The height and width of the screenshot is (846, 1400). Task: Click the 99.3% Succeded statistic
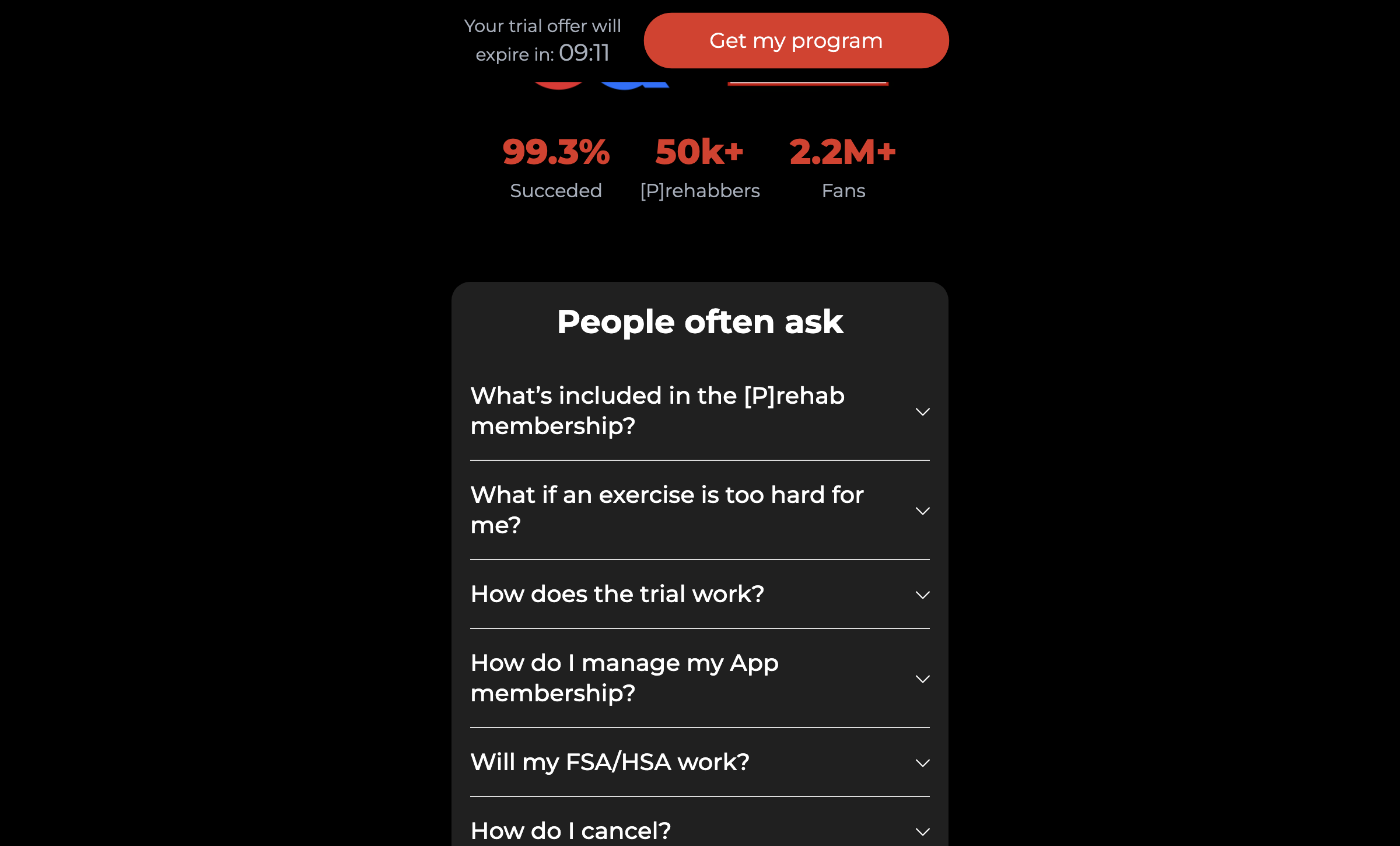tap(556, 167)
